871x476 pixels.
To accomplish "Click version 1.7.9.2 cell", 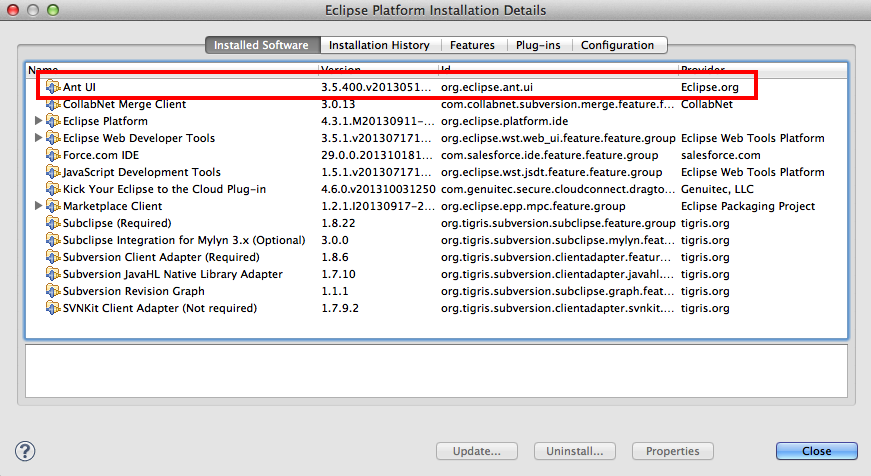I will click(340, 308).
